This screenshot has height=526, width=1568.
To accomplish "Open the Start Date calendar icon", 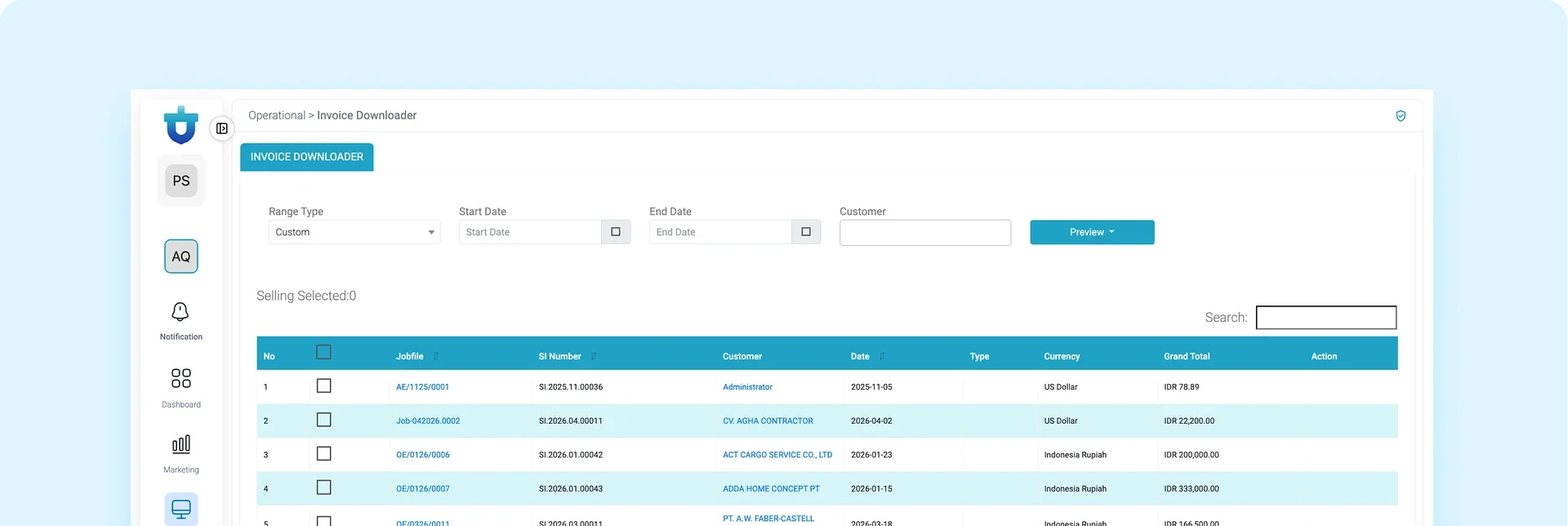I will pyautogui.click(x=616, y=232).
